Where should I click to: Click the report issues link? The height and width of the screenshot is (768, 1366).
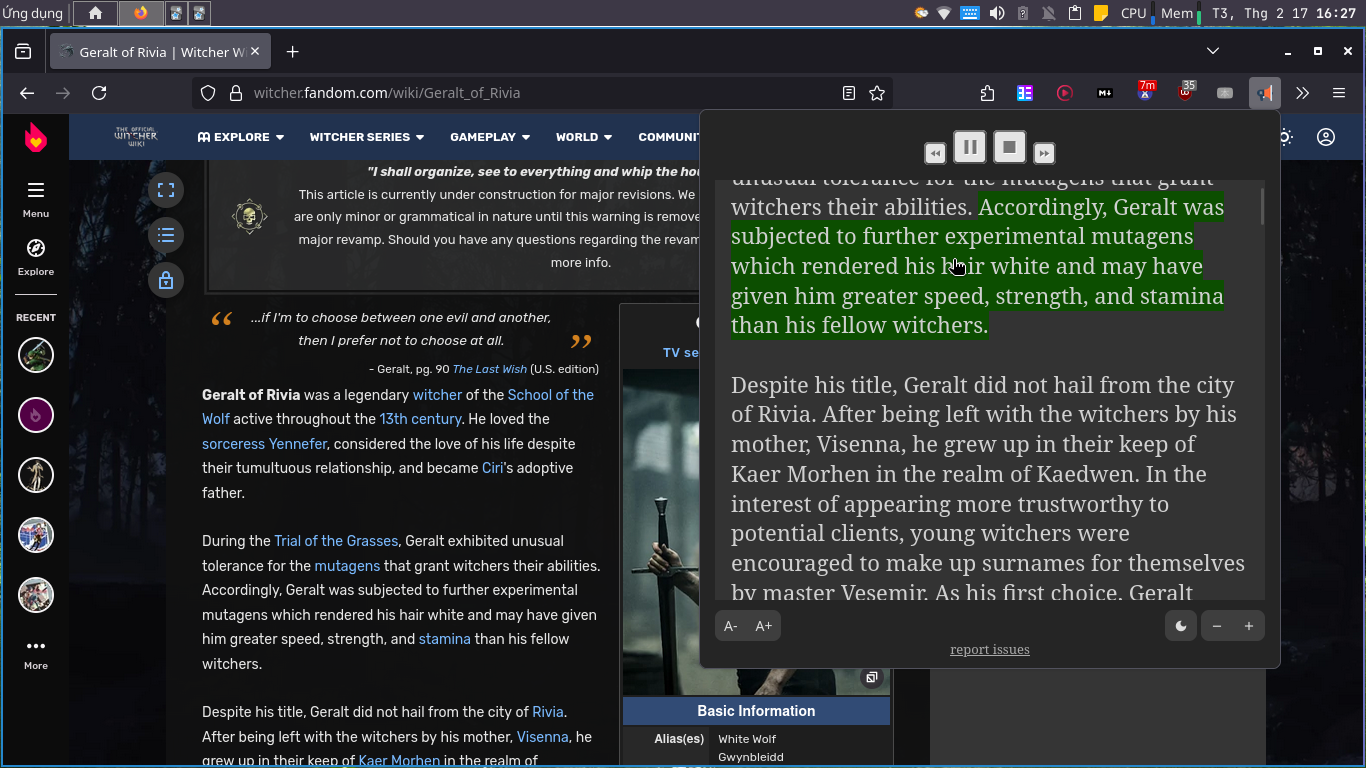pos(989,650)
